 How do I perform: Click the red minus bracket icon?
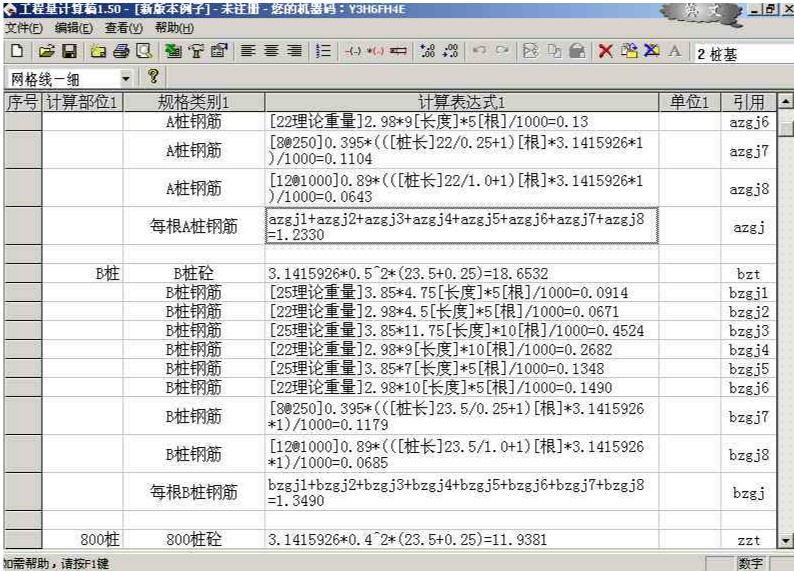point(352,51)
